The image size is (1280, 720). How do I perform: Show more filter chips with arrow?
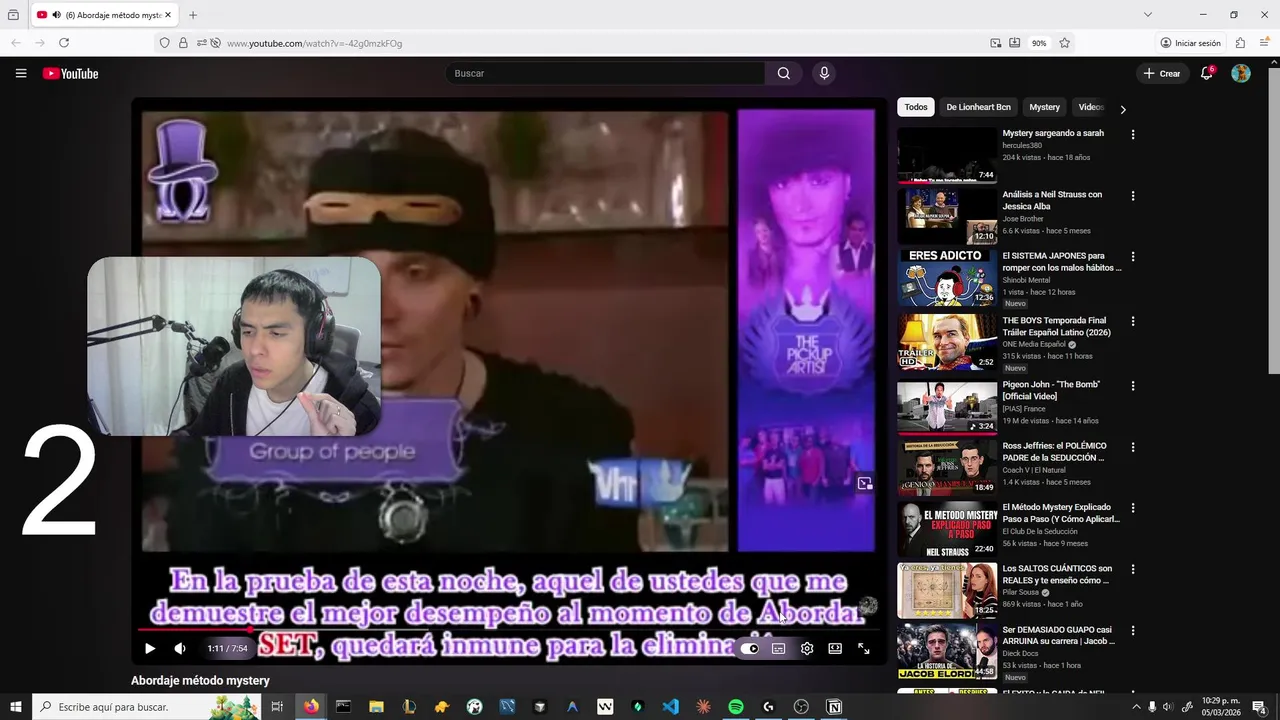(x=1122, y=109)
